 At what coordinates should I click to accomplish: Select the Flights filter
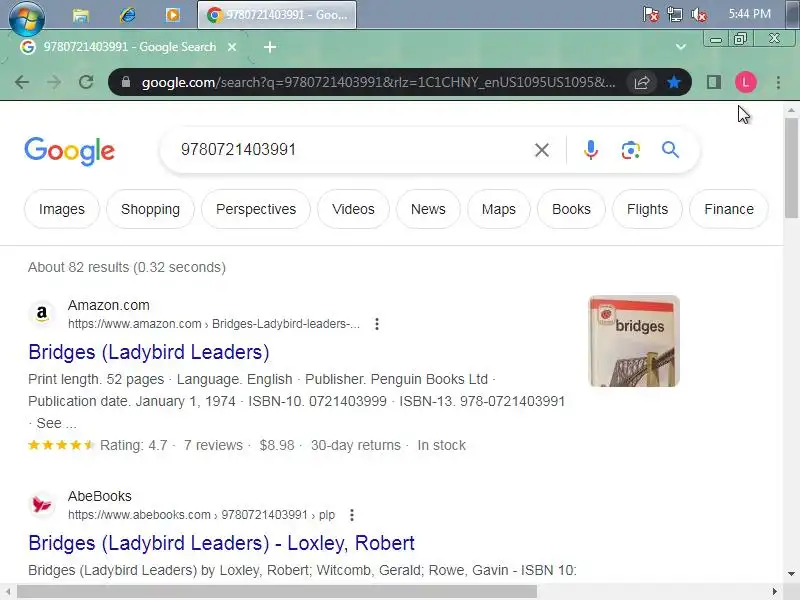647,209
